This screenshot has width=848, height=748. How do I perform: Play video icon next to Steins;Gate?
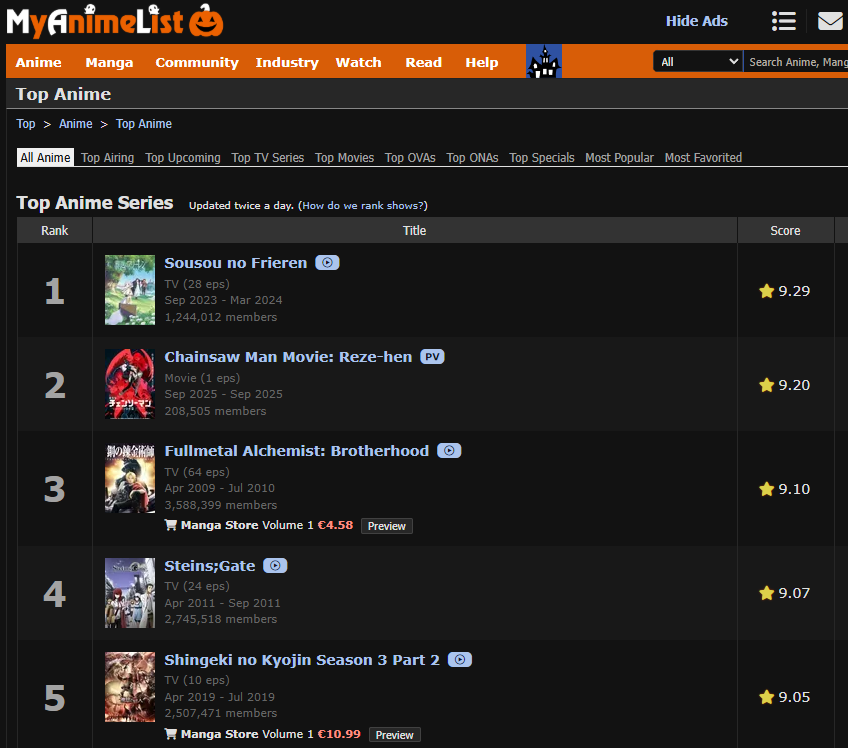275,566
